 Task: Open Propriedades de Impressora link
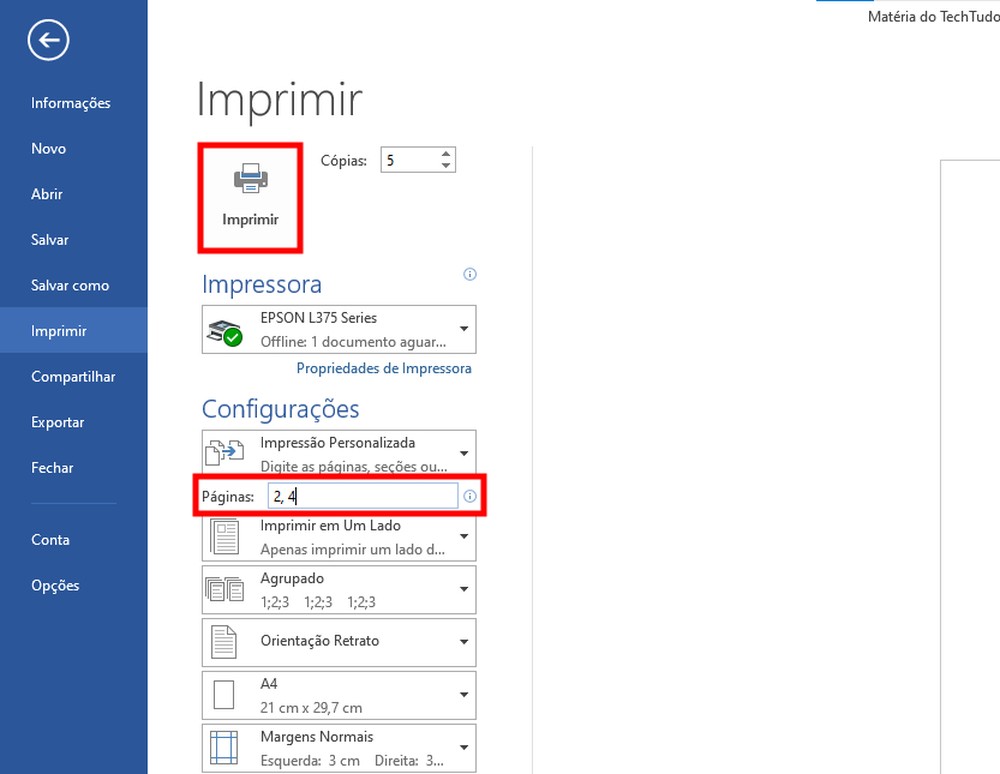coord(383,368)
